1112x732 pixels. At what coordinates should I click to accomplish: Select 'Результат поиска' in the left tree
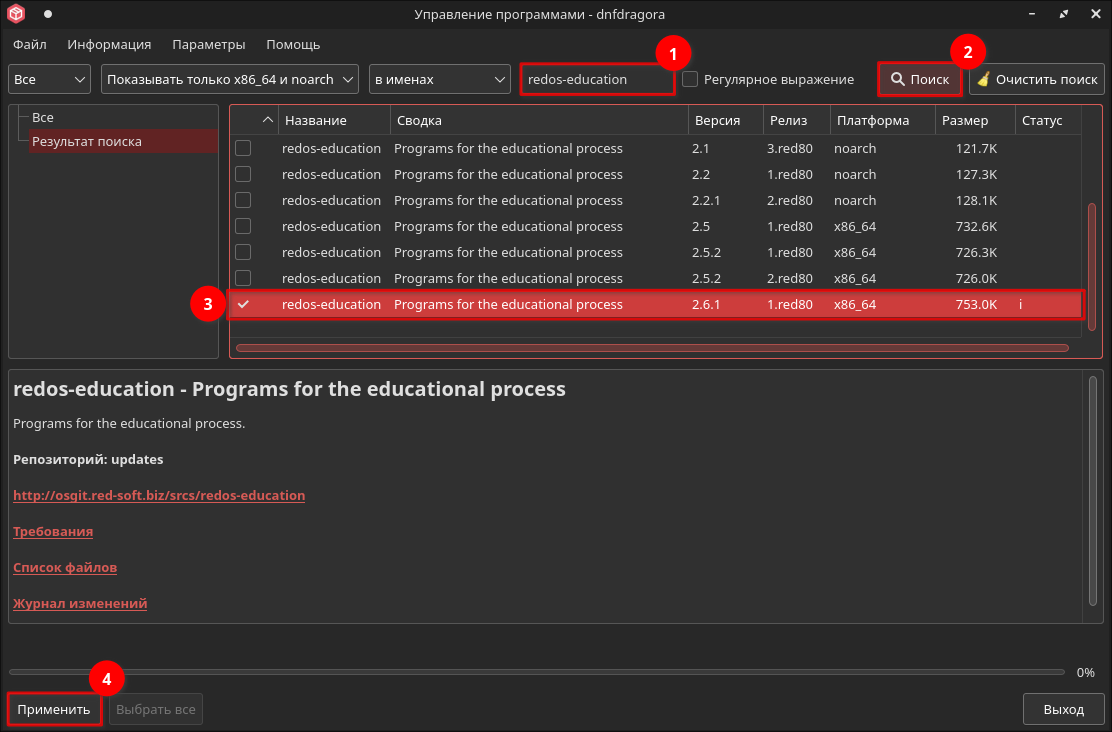coord(87,142)
